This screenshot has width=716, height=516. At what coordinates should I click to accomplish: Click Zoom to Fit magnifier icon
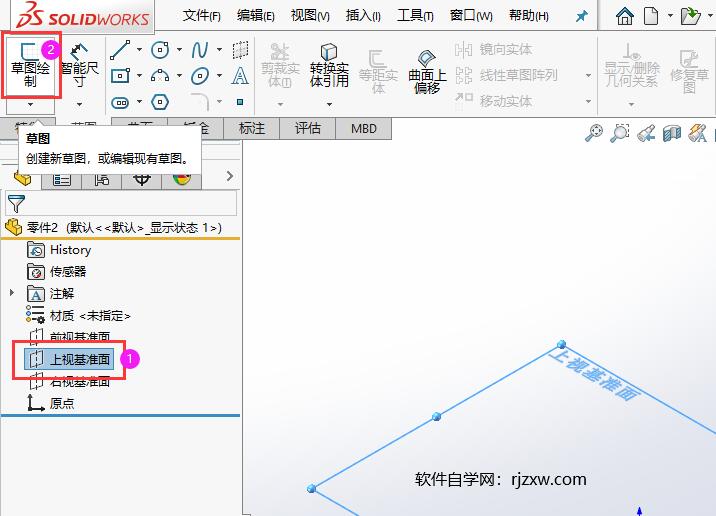point(594,133)
